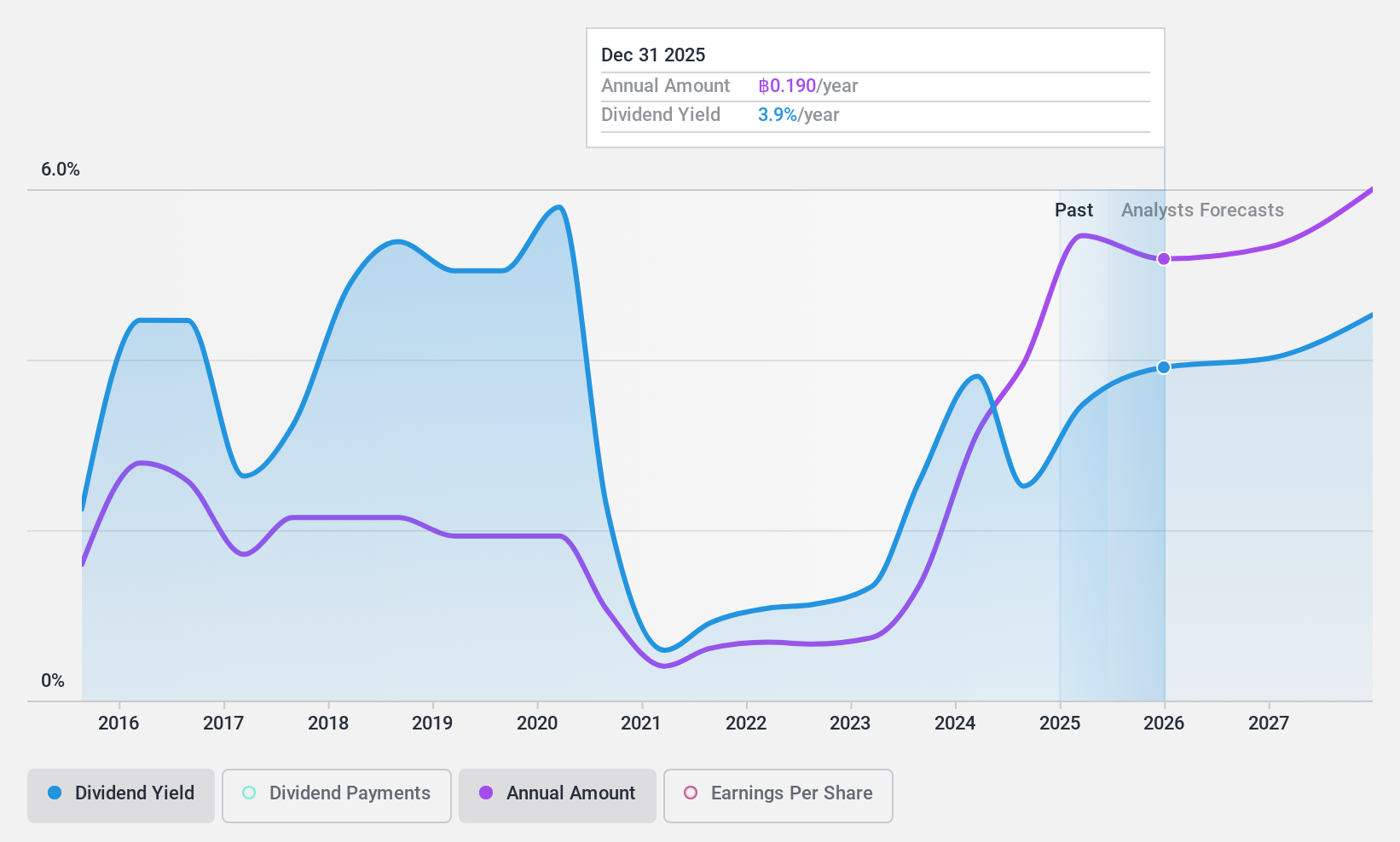Enable the Dividend Payments series

[x=337, y=796]
